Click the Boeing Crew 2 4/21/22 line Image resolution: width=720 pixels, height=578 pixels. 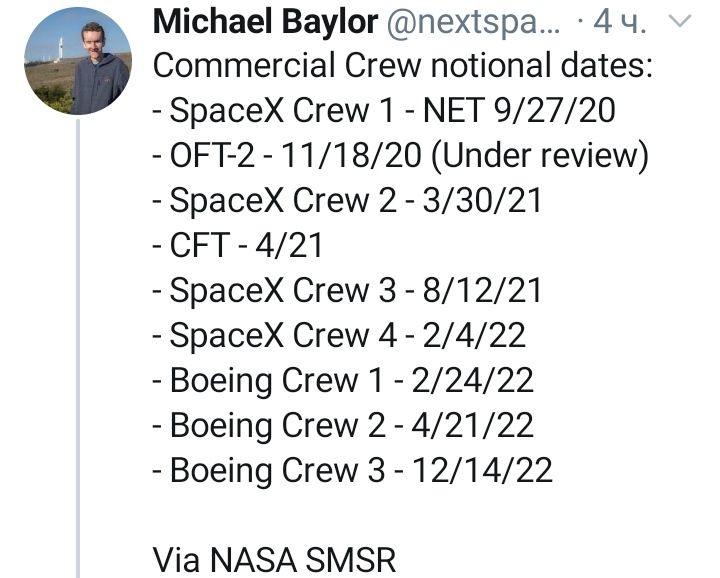pos(343,426)
